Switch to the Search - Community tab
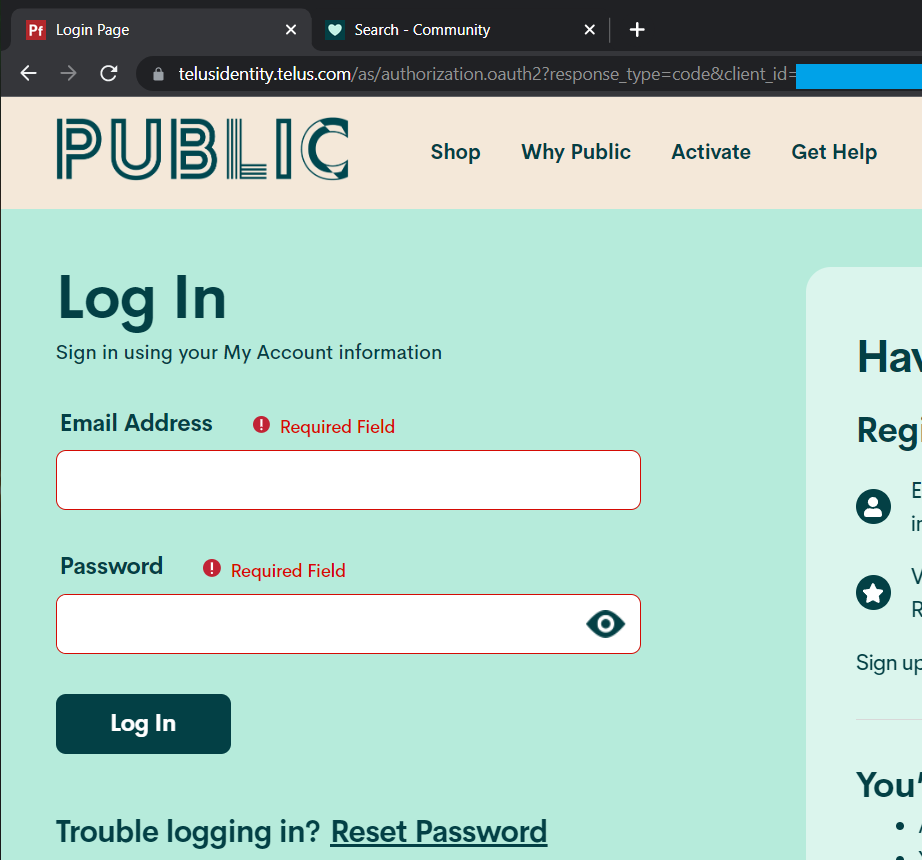 (x=440, y=30)
